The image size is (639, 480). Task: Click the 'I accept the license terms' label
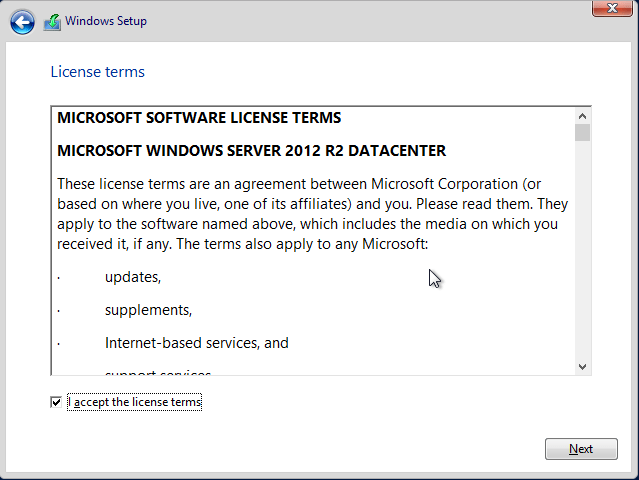(x=135, y=402)
